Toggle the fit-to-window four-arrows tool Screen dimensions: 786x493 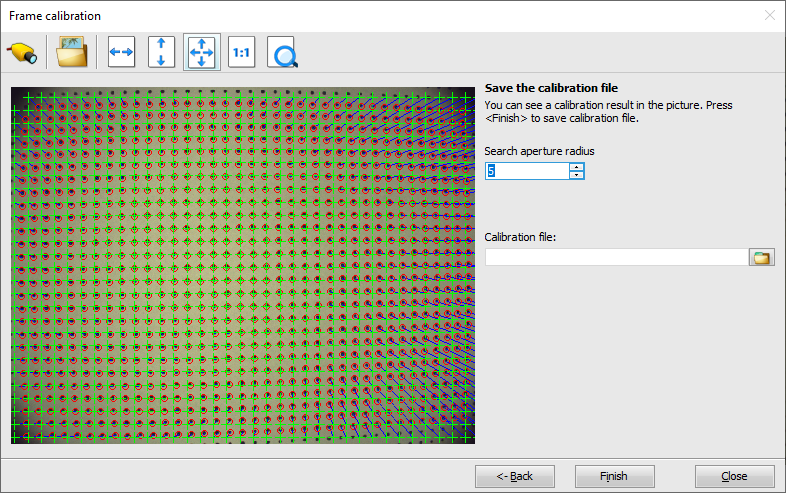click(x=202, y=52)
